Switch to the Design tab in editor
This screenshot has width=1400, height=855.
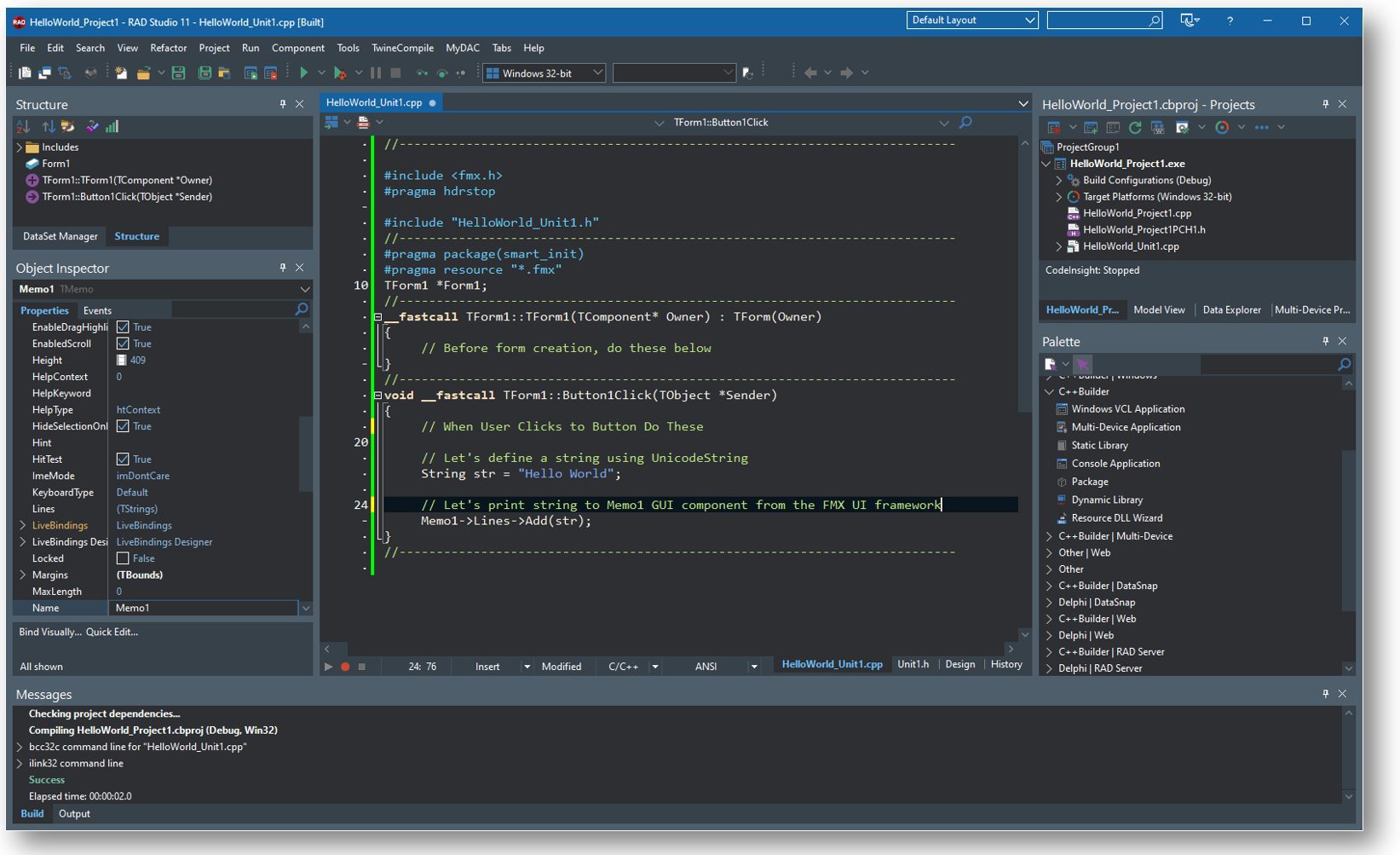(x=959, y=664)
